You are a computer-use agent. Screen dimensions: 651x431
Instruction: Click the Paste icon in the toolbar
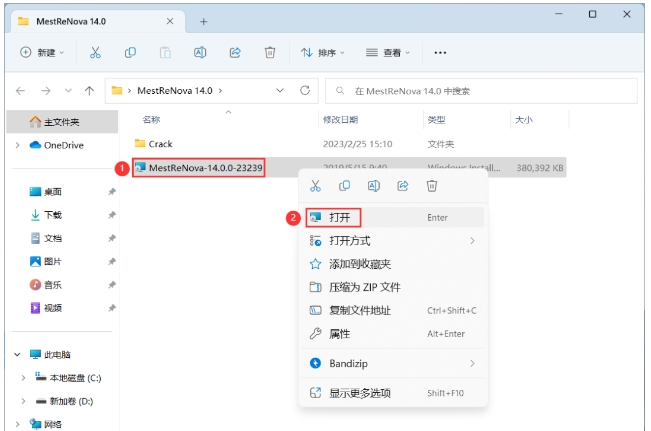(165, 53)
